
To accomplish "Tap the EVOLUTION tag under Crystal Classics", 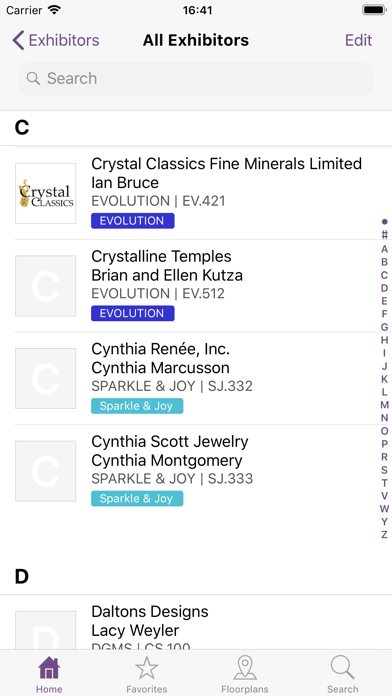I will (x=133, y=221).
